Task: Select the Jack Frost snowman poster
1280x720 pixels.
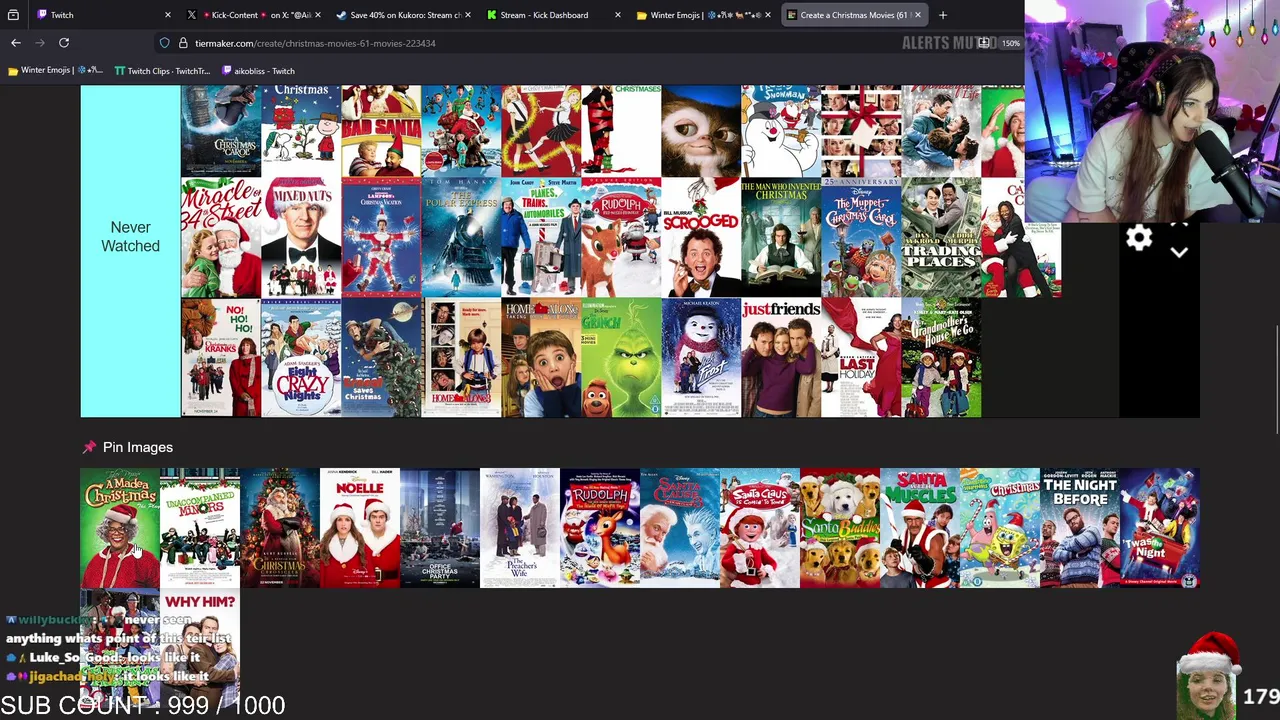Action: pos(701,357)
